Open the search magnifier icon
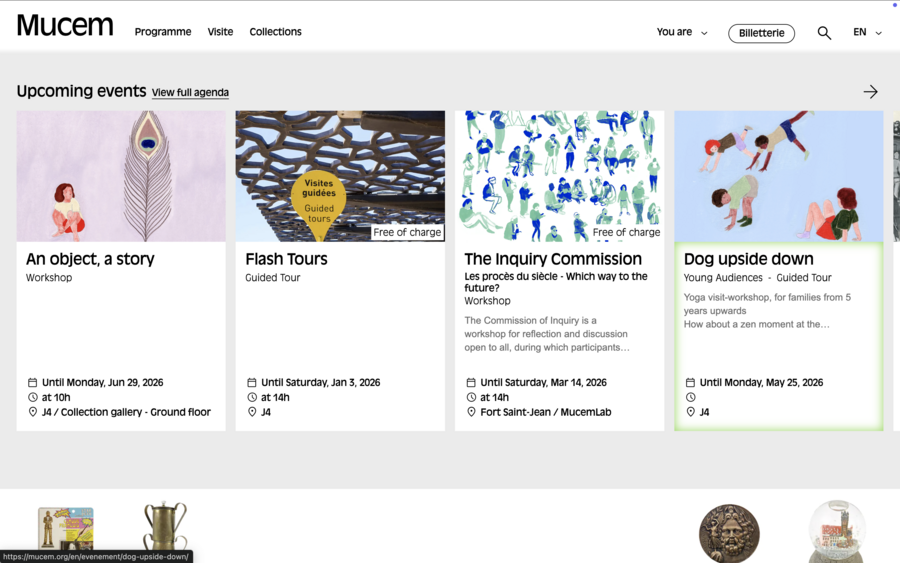The height and width of the screenshot is (563, 900). point(824,33)
